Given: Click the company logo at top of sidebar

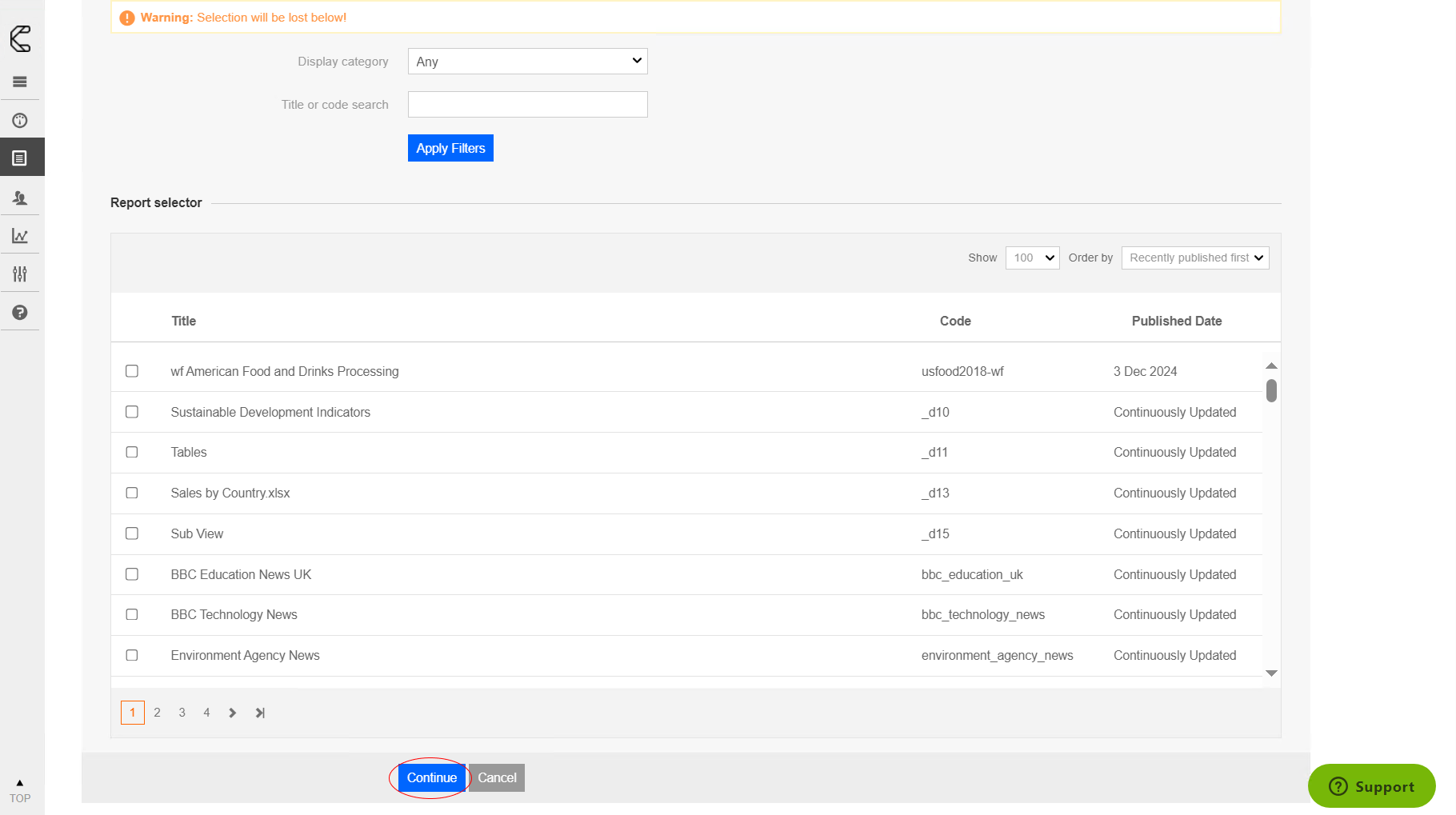Looking at the screenshot, I should [21, 38].
